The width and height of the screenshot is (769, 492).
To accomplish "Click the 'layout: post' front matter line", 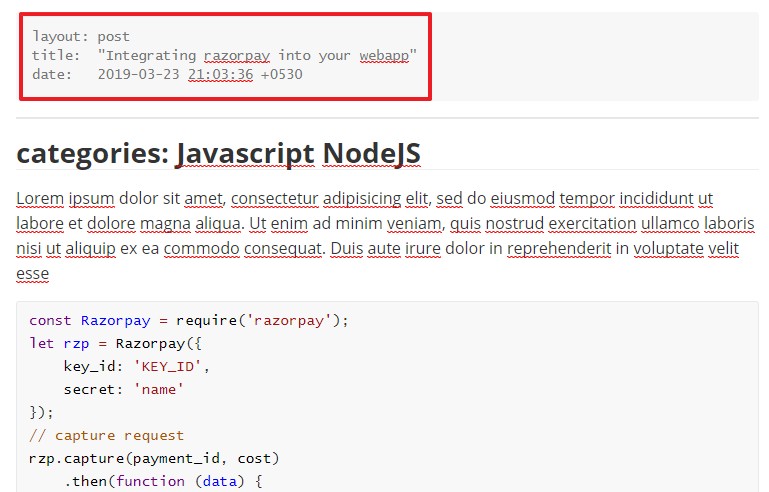I will pos(81,37).
